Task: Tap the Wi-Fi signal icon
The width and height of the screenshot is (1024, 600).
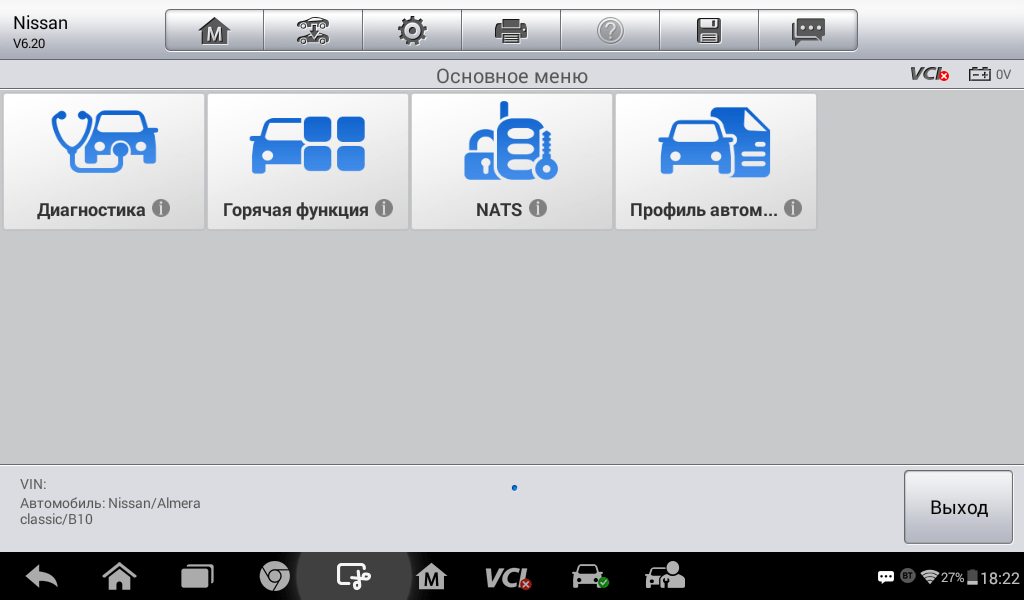Action: pos(929,577)
